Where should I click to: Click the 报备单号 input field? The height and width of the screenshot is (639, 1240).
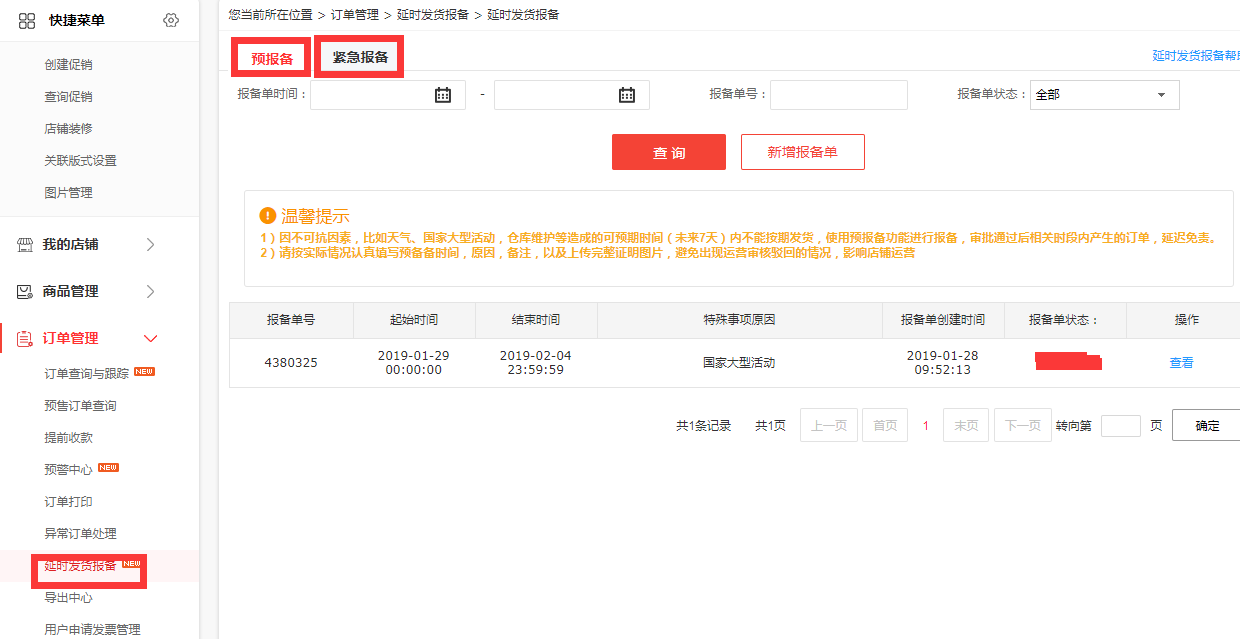click(x=838, y=95)
